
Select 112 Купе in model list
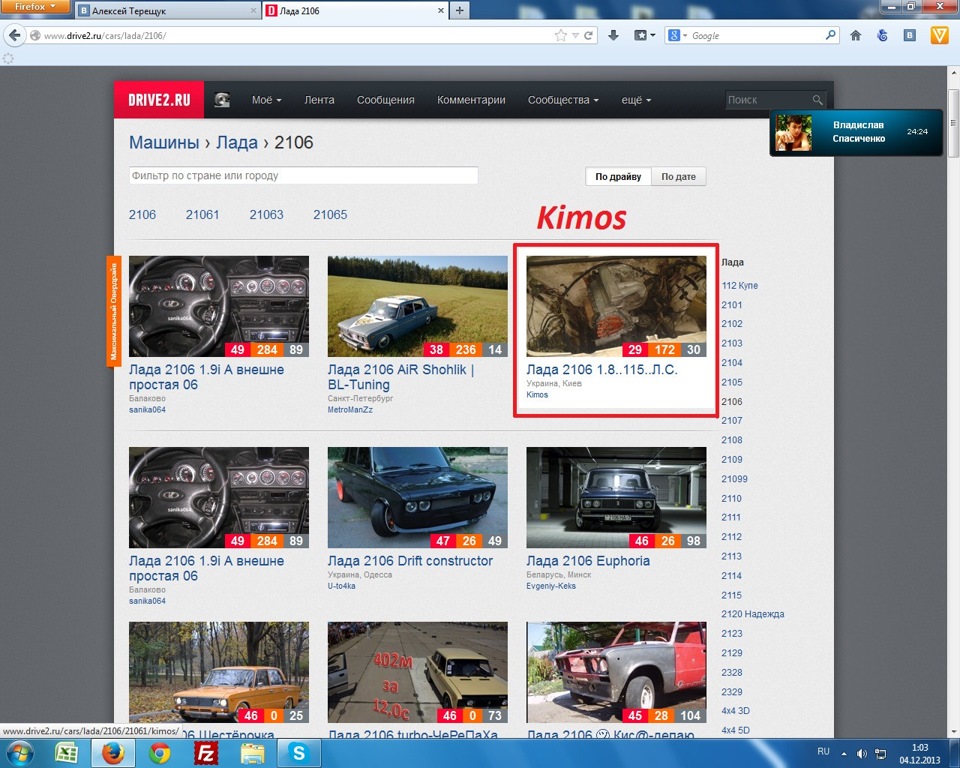tap(740, 285)
